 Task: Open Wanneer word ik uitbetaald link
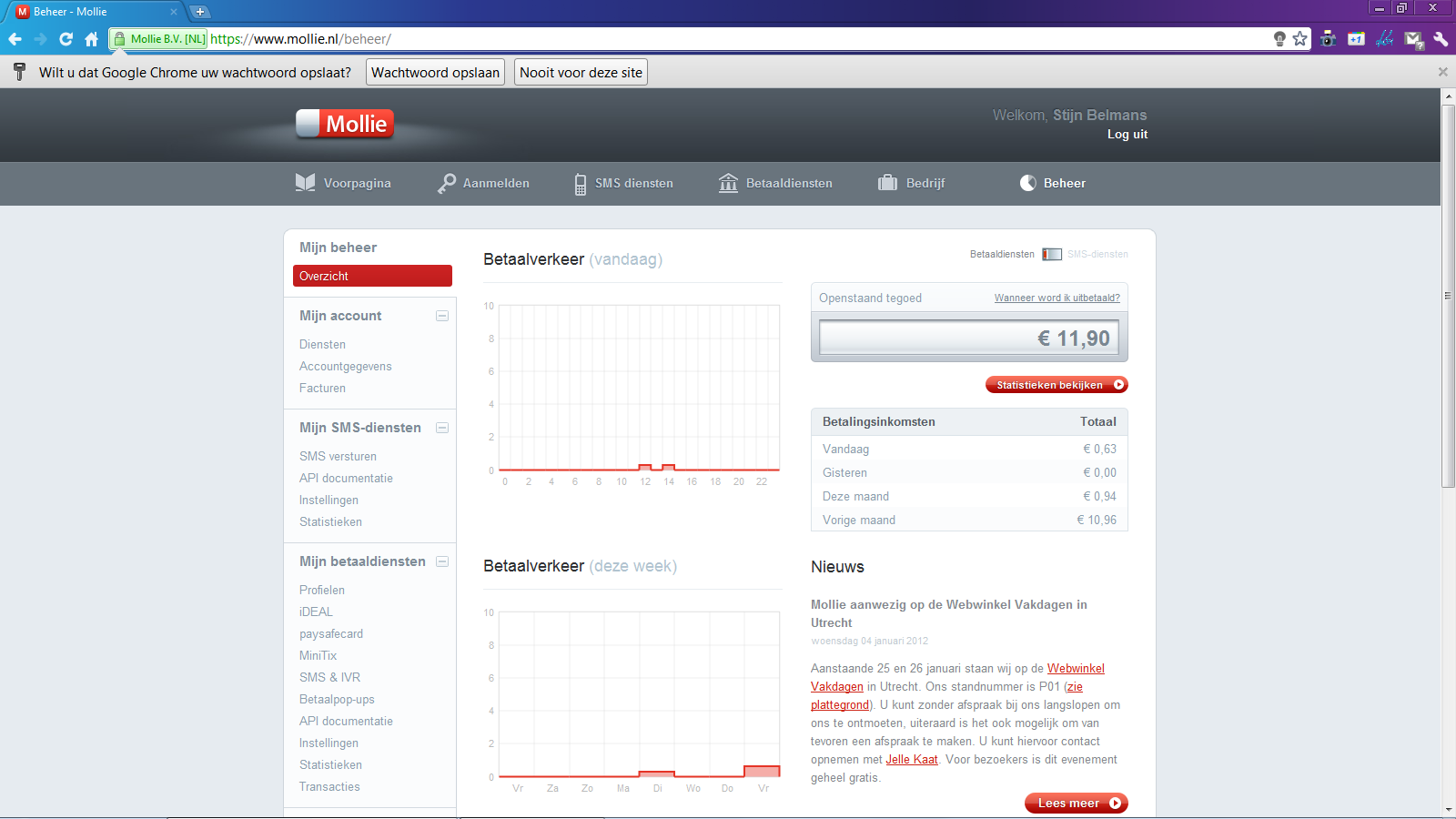tap(1057, 298)
